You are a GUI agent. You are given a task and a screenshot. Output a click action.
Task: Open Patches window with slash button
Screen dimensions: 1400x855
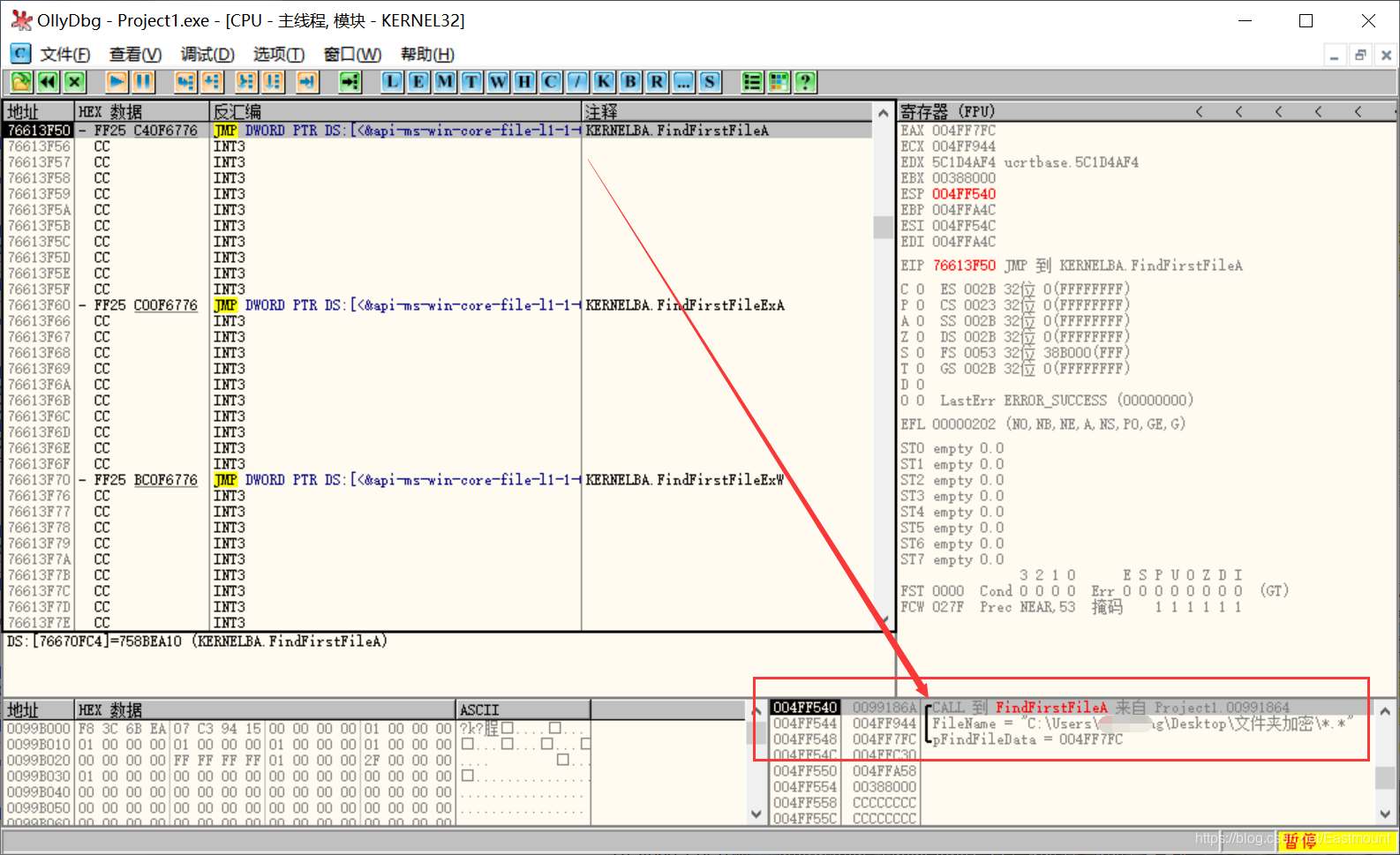coord(577,82)
